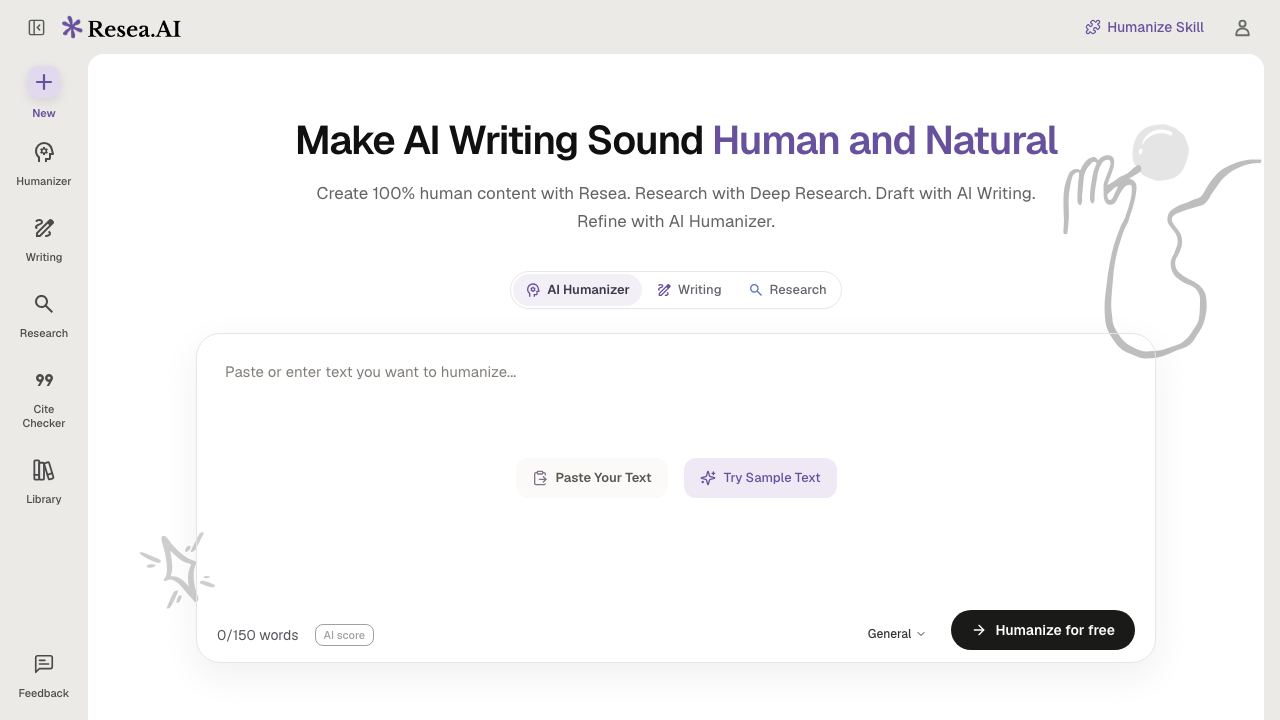Open the user account profile icon
The image size is (1280, 720).
click(x=1242, y=28)
